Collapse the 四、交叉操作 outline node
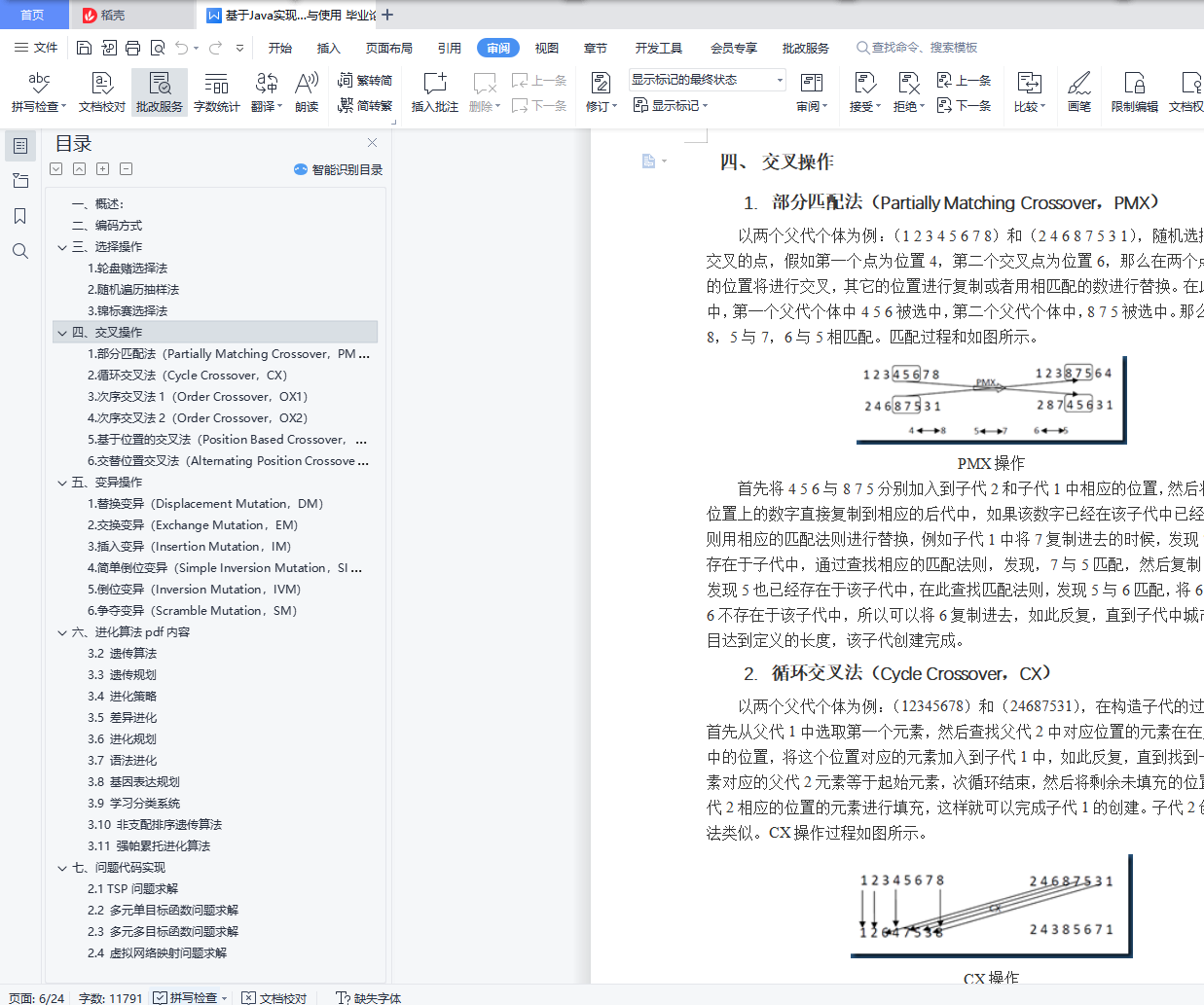The image size is (1204, 1005). [62, 333]
